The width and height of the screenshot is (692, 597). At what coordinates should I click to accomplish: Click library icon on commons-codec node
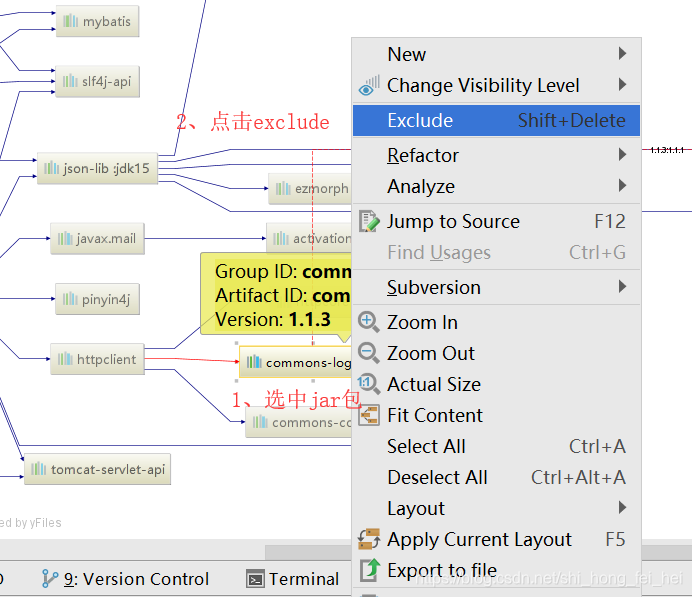tap(260, 422)
